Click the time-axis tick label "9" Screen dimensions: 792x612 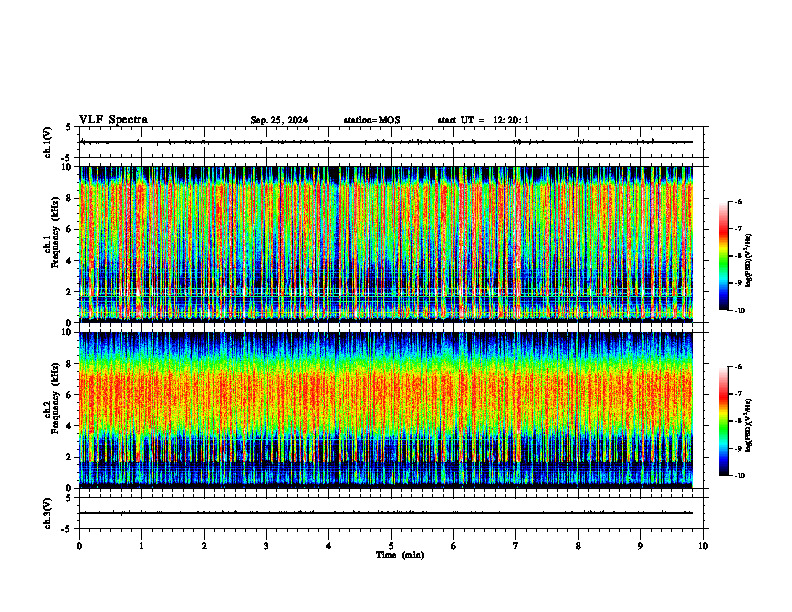coord(640,546)
